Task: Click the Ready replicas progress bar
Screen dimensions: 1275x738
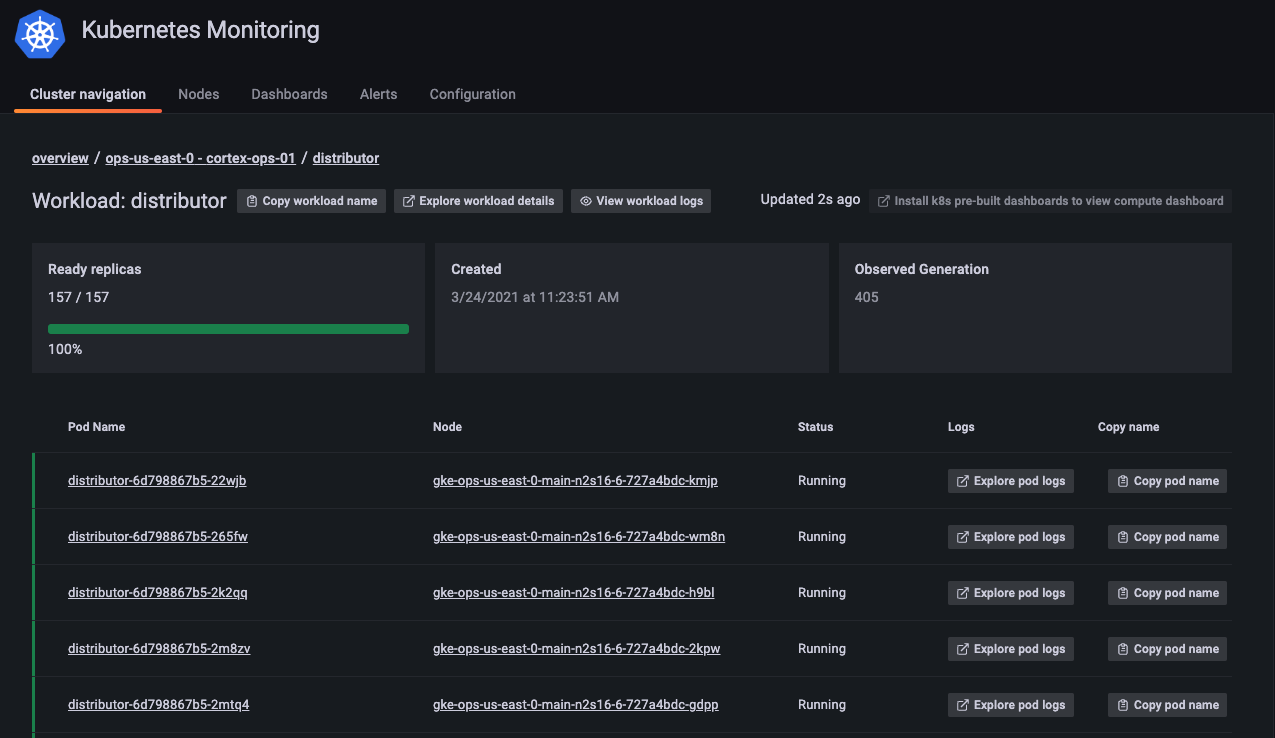Action: 228,328
